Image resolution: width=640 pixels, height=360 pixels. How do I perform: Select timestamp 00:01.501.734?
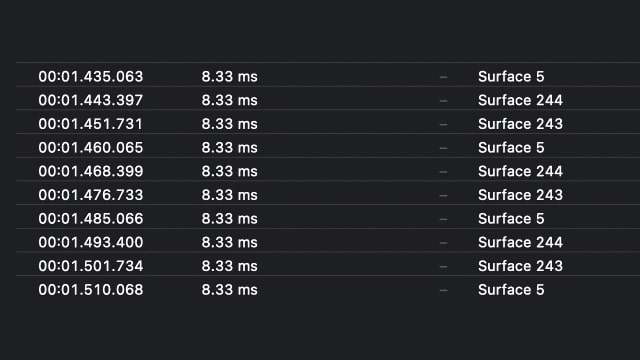pyautogui.click(x=91, y=266)
